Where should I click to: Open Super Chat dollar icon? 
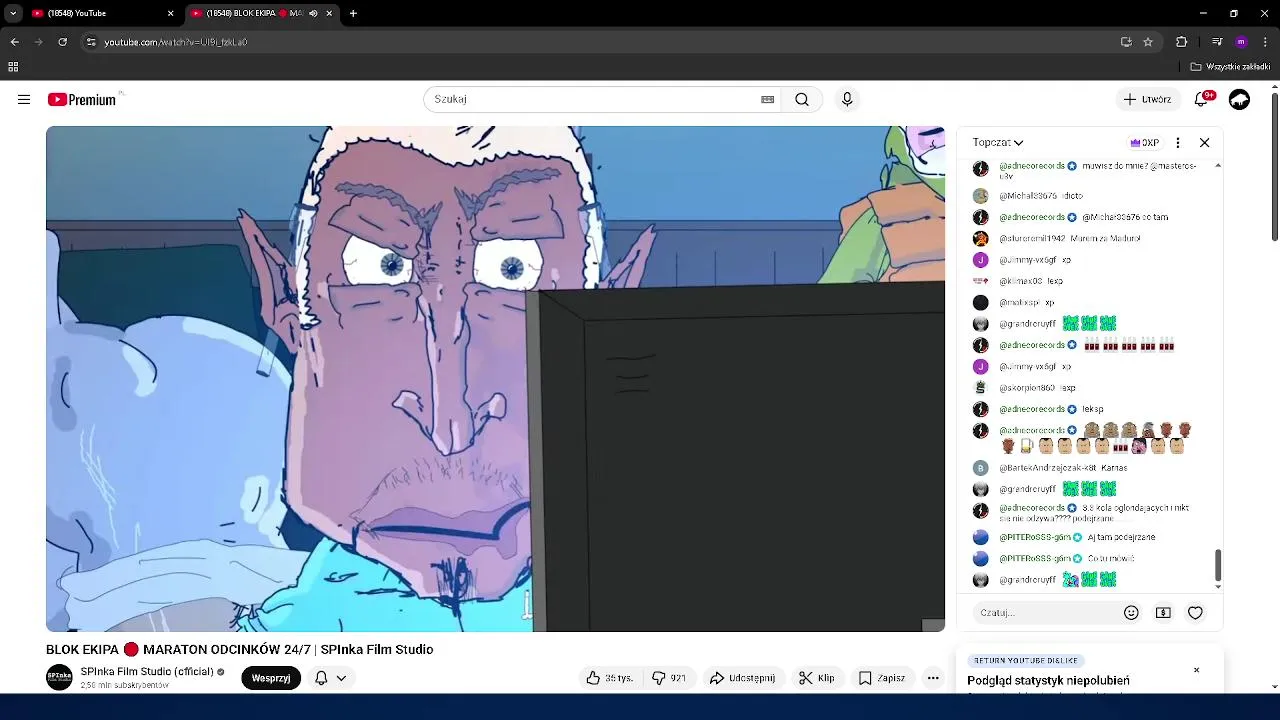1163,613
